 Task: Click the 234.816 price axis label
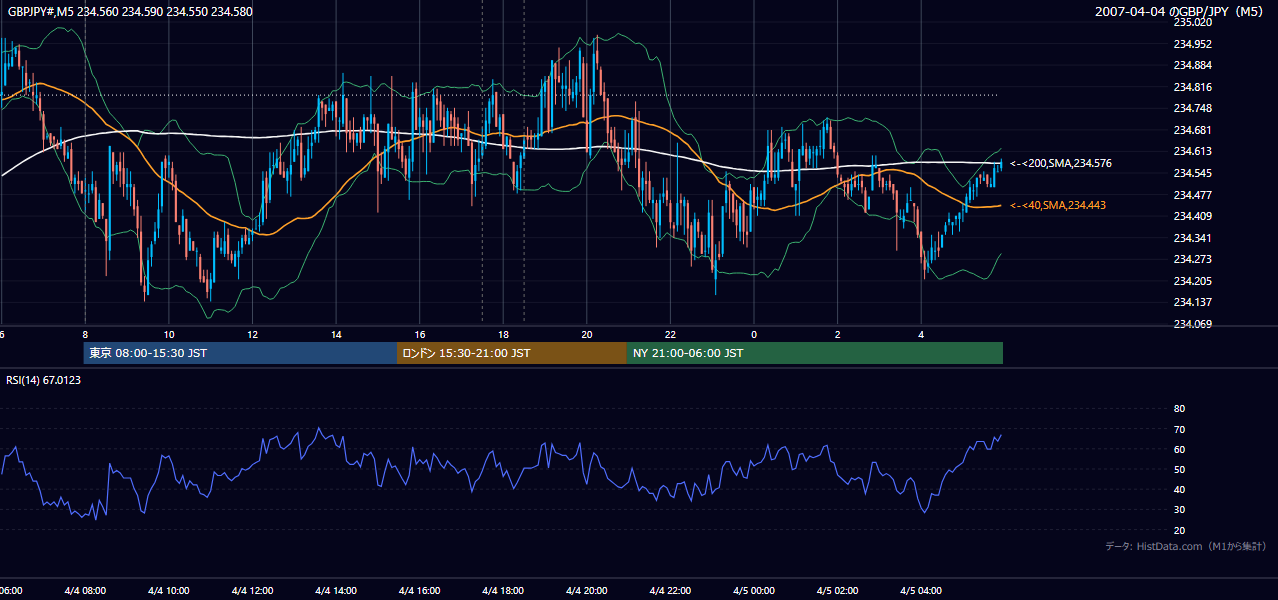coord(1193,87)
